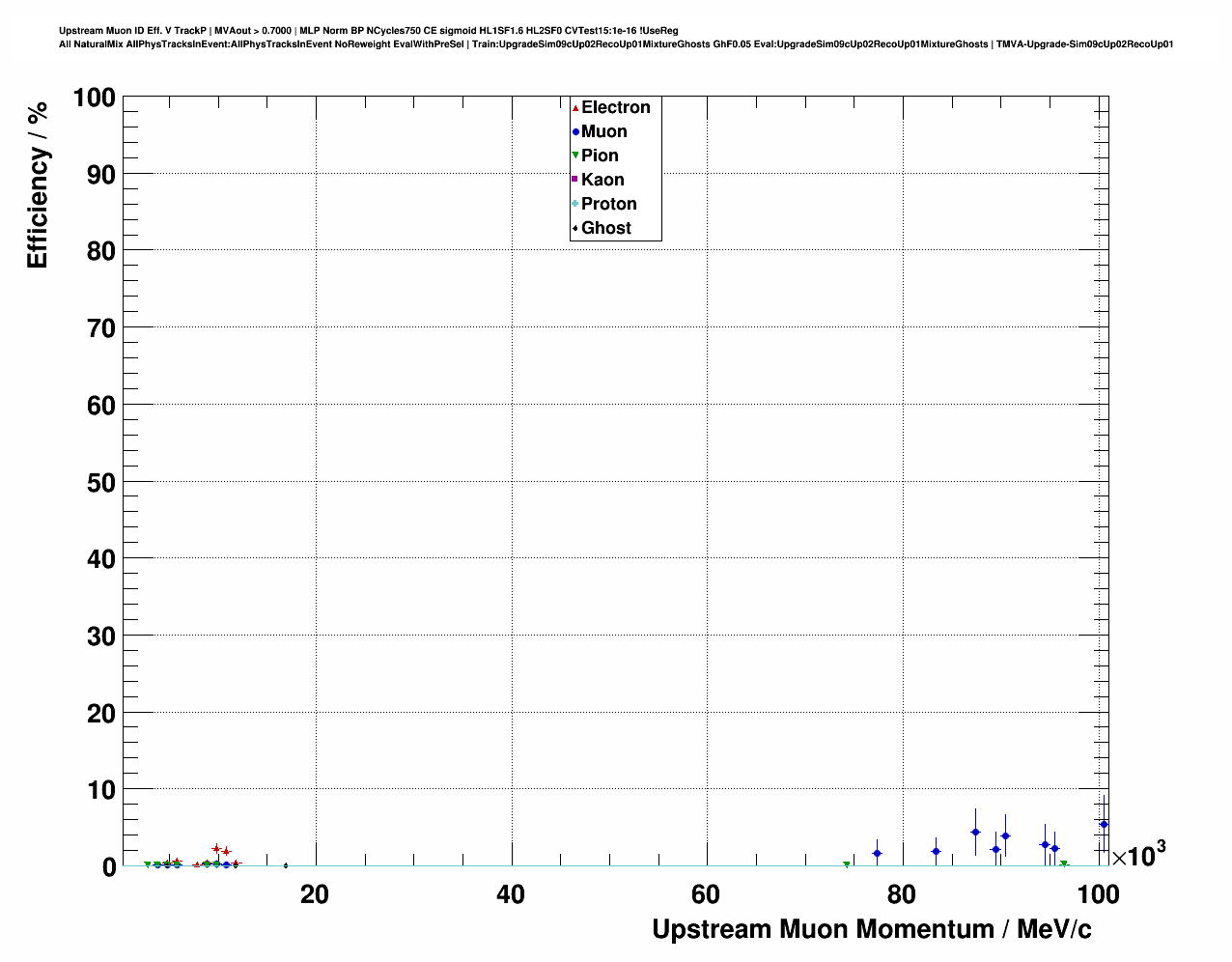Click the y-axis tick label 50

[x=101, y=482]
